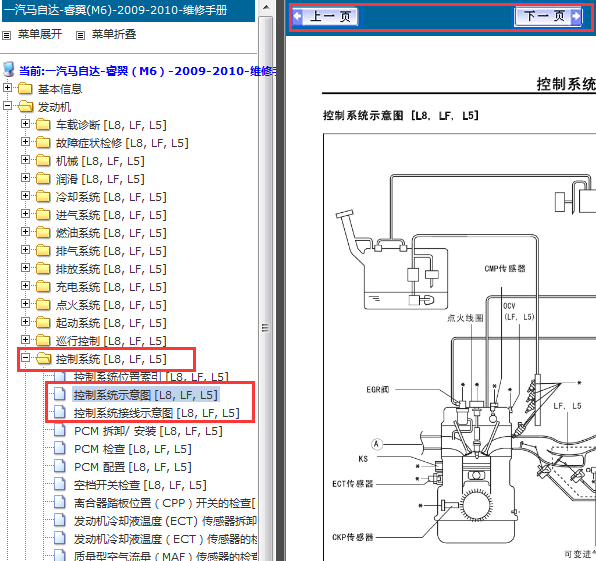Click tree panel scrollbar up arrow

coord(266,6)
